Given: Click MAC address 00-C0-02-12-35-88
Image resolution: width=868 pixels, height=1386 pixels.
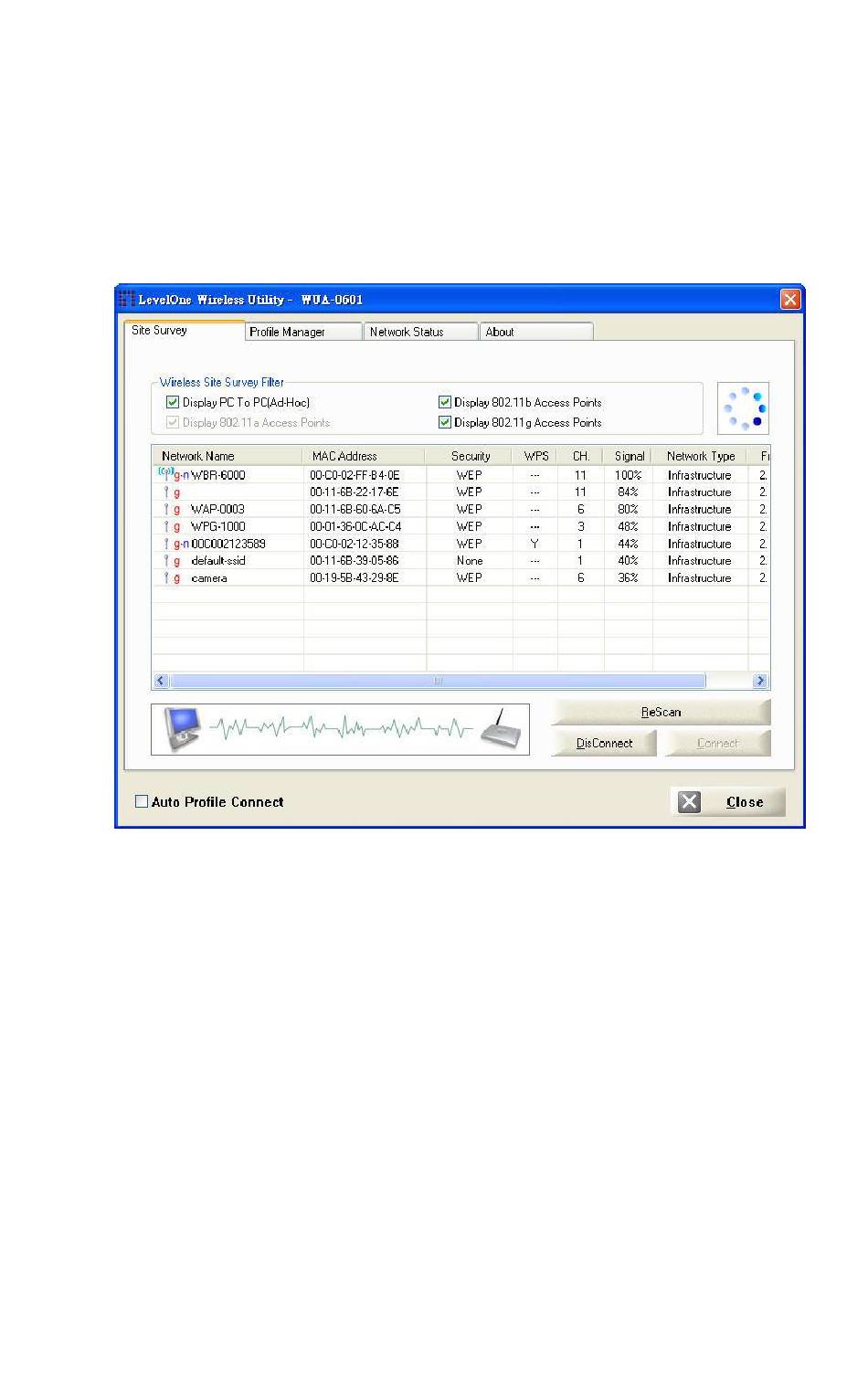Looking at the screenshot, I should (x=355, y=544).
